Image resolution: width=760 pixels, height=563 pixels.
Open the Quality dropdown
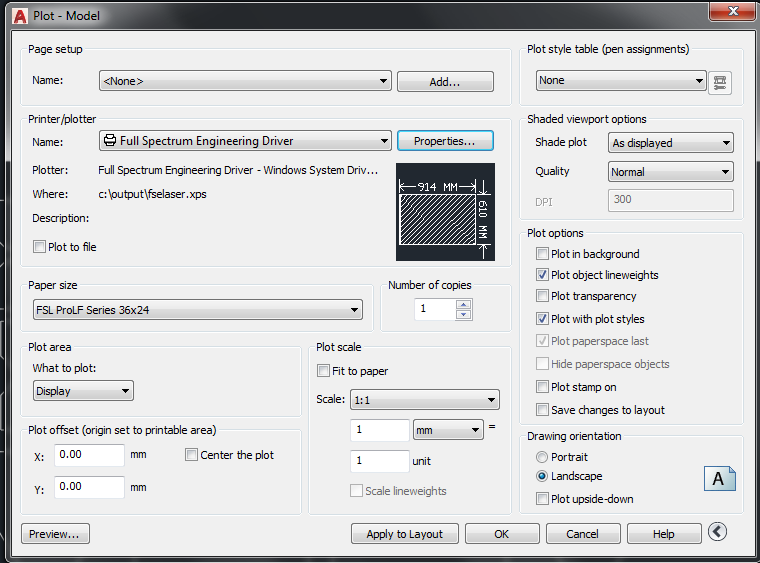click(x=671, y=172)
